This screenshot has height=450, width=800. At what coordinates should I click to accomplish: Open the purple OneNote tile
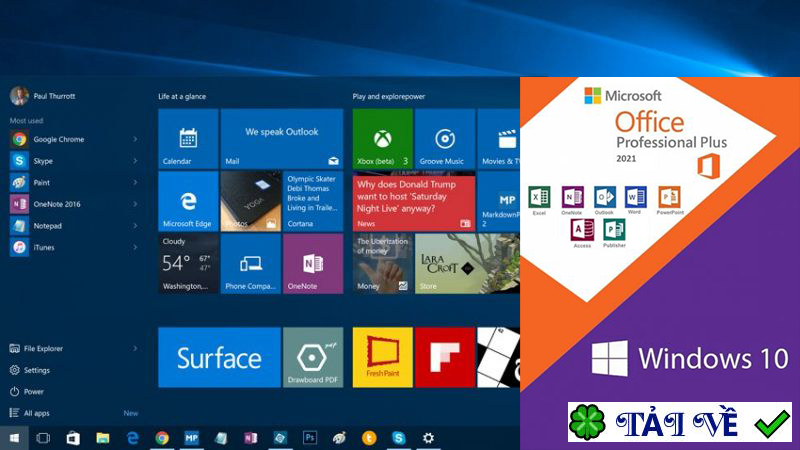(x=313, y=263)
